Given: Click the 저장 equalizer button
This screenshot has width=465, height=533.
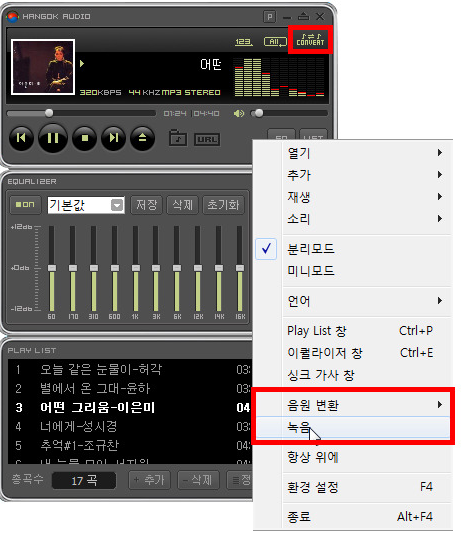Looking at the screenshot, I should [147, 205].
